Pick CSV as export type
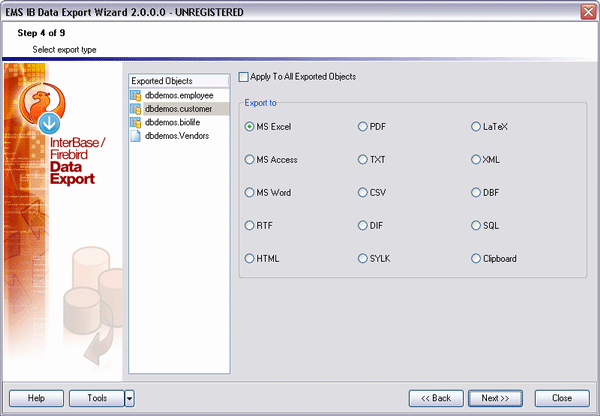This screenshot has height=416, width=600. [x=362, y=193]
